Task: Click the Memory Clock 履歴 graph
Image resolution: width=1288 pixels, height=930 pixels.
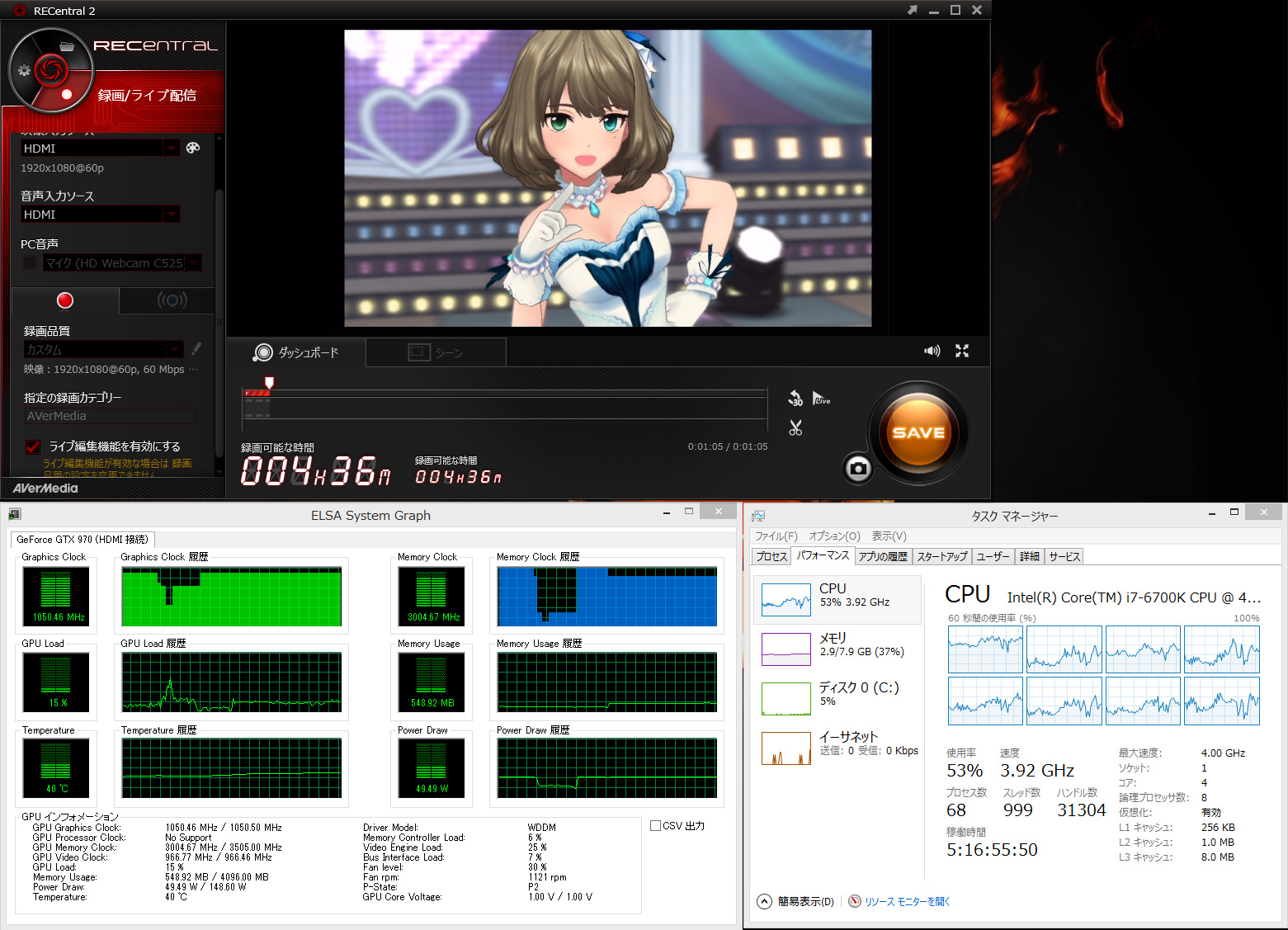Action: pos(607,597)
